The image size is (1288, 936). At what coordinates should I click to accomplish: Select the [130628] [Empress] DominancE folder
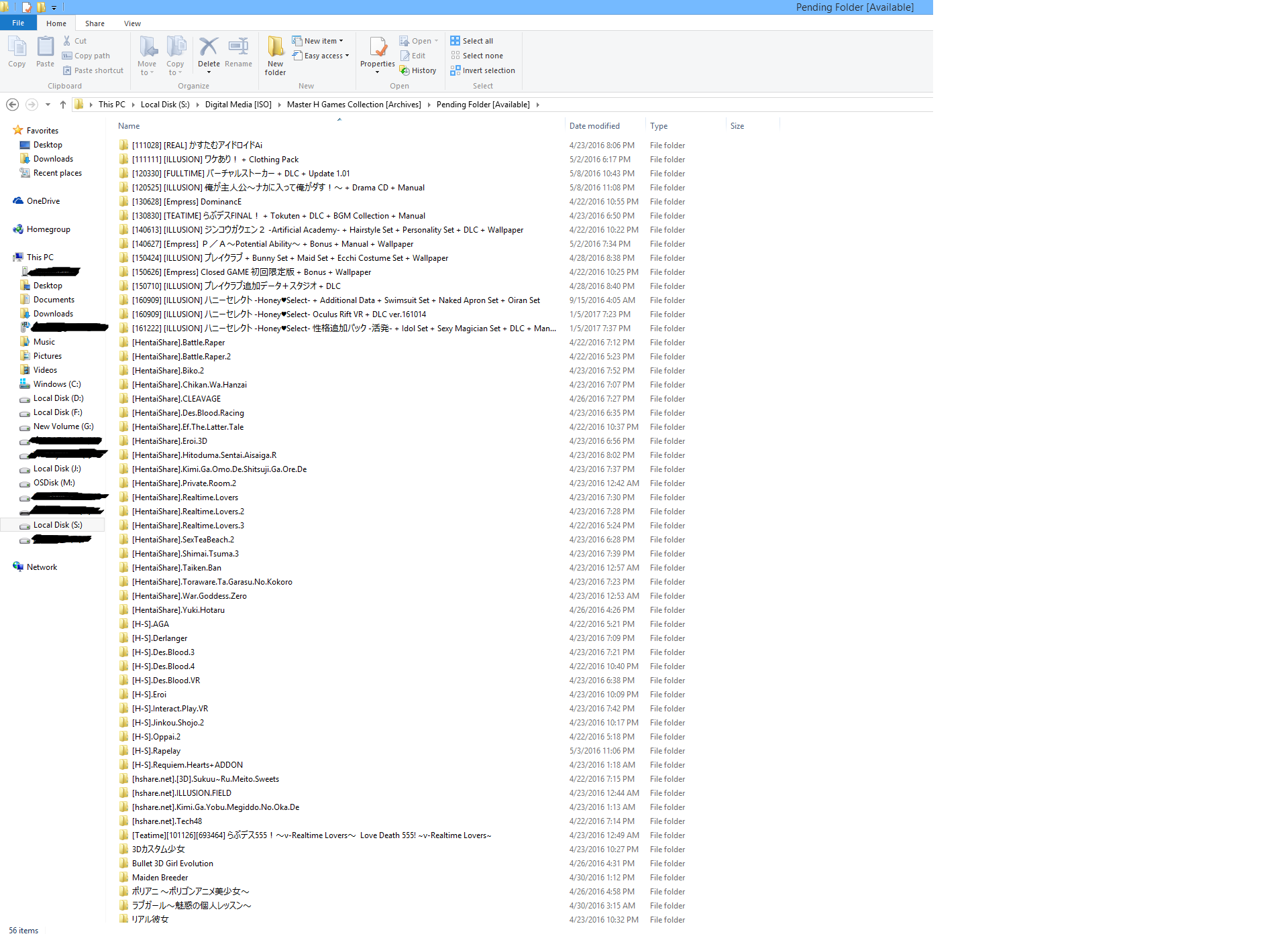186,202
